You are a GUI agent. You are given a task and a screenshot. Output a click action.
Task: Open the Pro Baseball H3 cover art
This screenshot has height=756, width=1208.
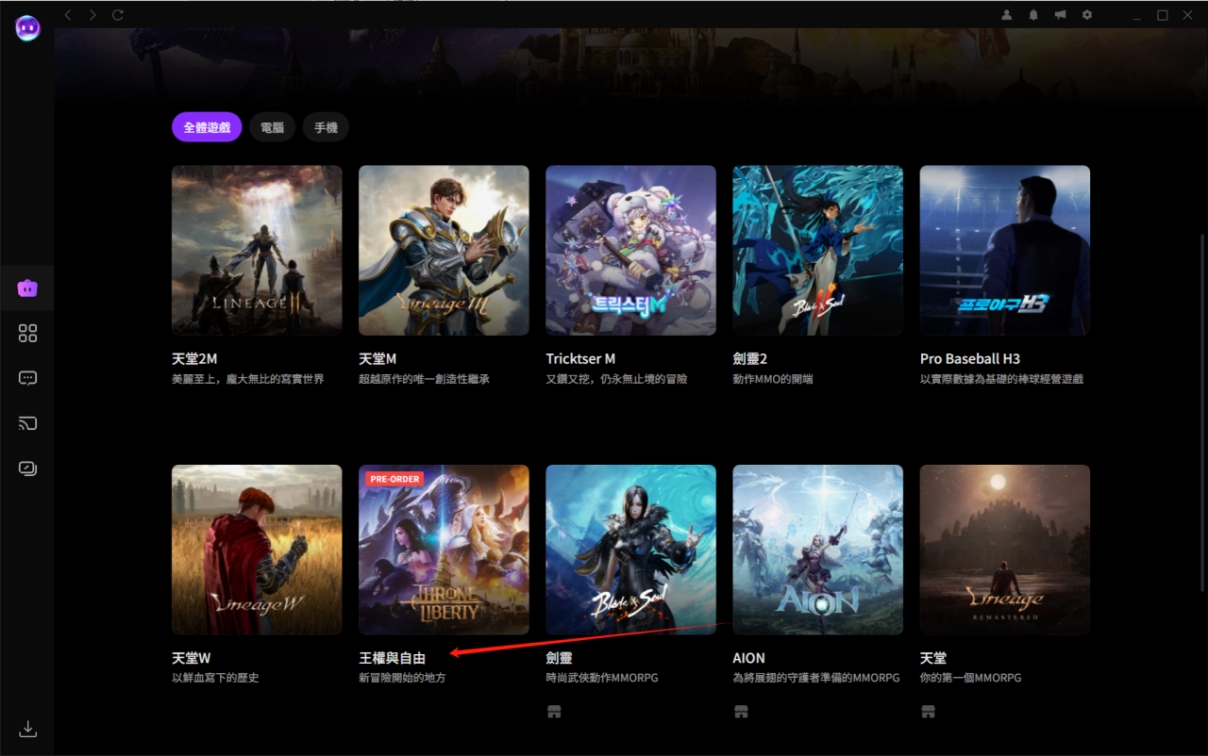click(1005, 250)
